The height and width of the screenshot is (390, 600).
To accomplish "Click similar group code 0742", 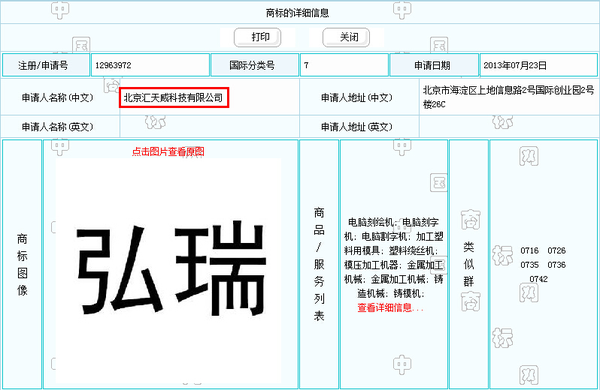I will click(538, 279).
